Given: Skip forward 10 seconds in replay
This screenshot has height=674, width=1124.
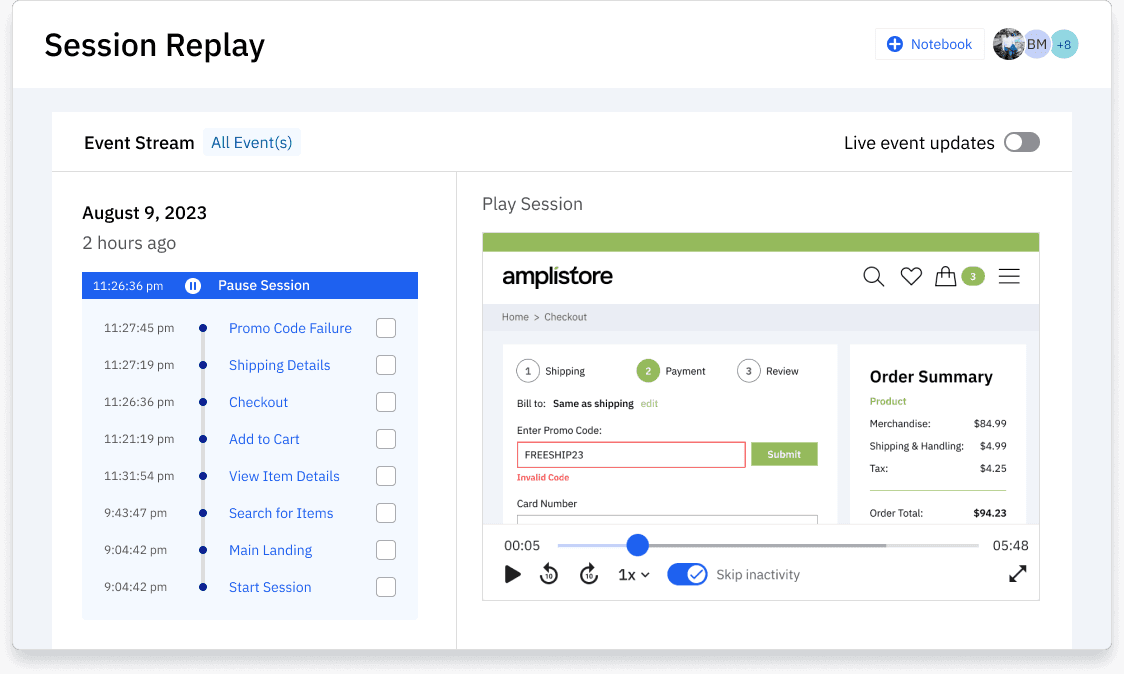Looking at the screenshot, I should [x=589, y=574].
